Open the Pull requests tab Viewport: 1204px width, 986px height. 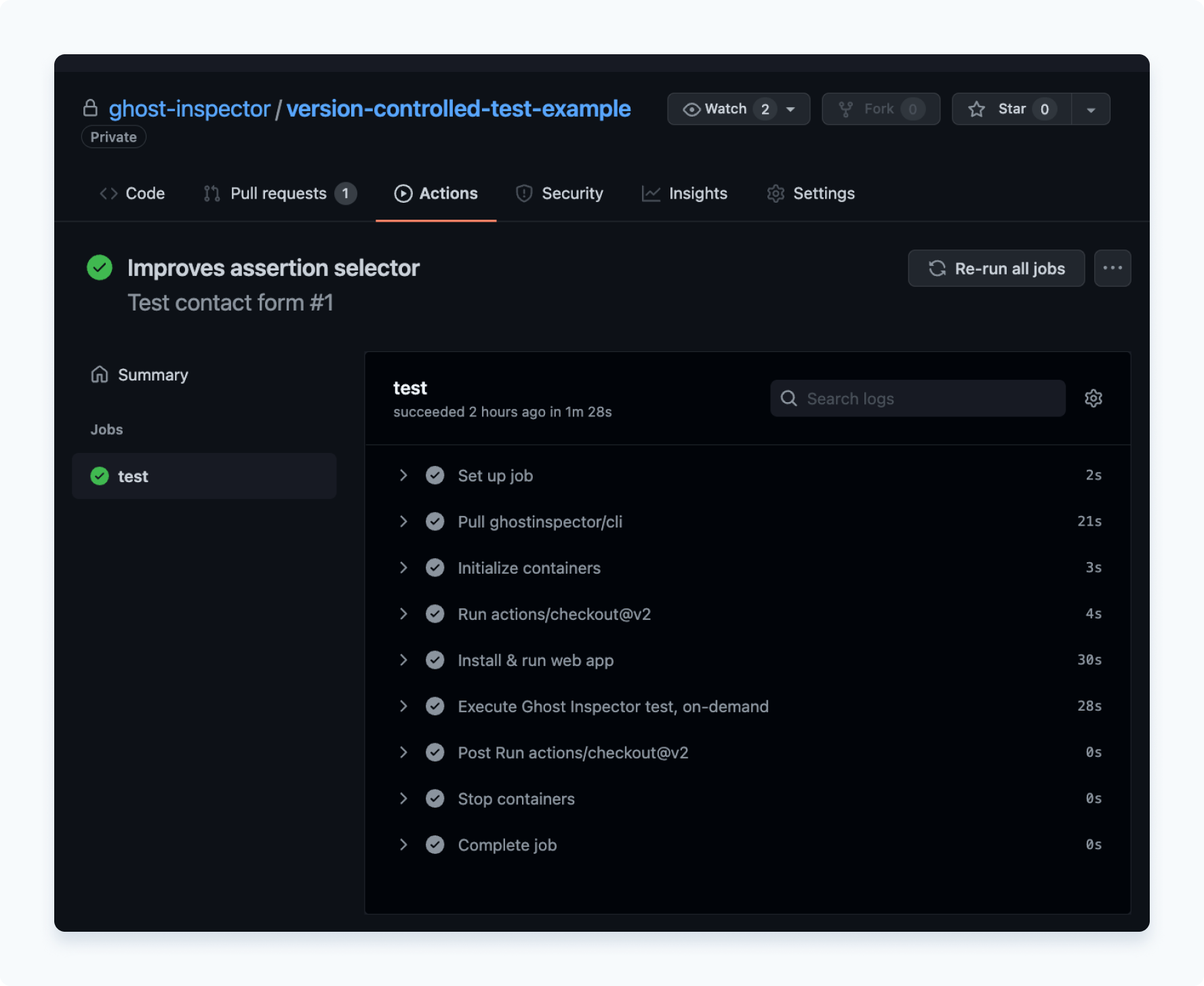click(x=280, y=193)
